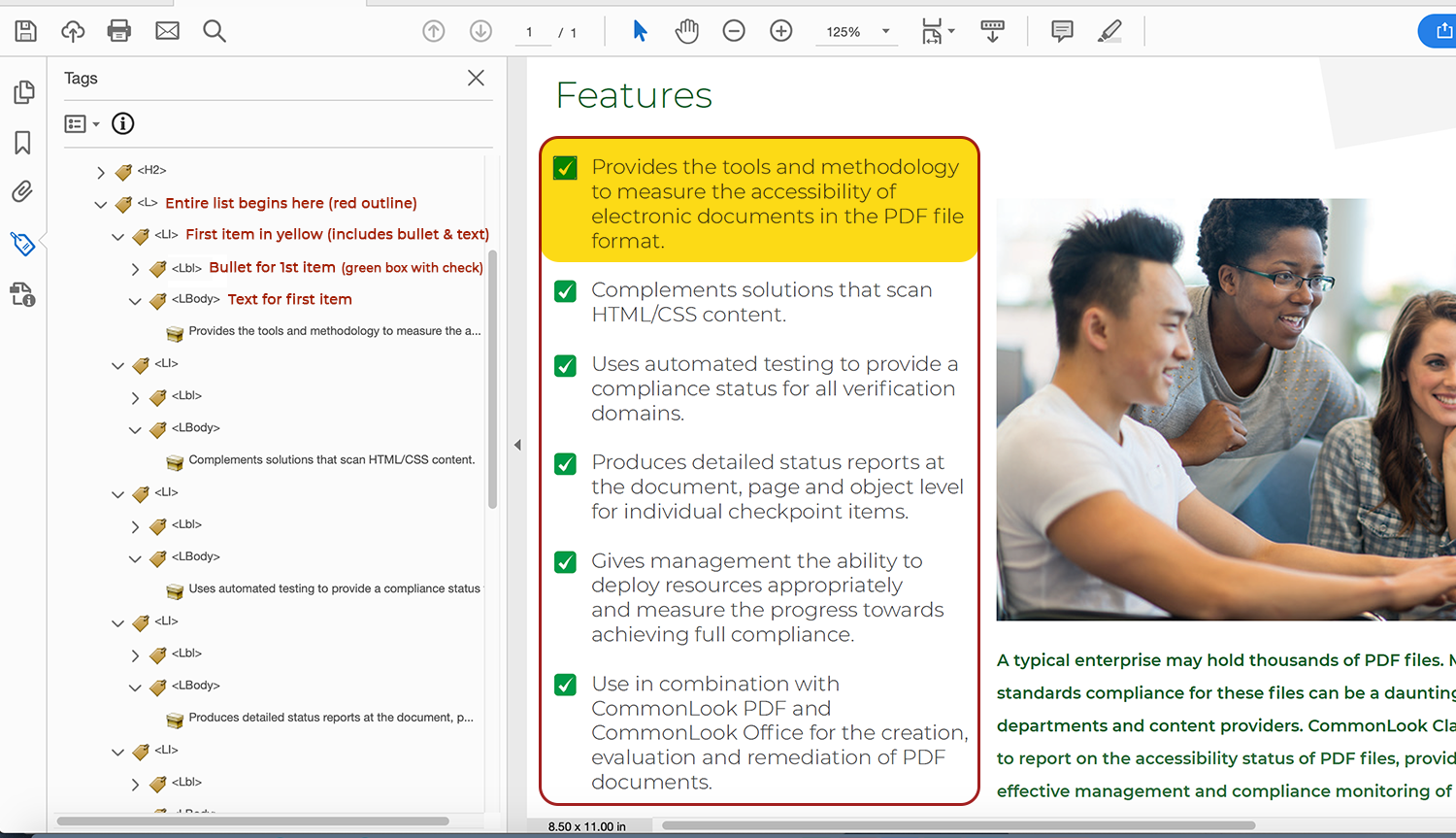Click the checkbox beside 'Gives management'
Image resolution: width=1456 pixels, height=838 pixels.
coord(565,562)
